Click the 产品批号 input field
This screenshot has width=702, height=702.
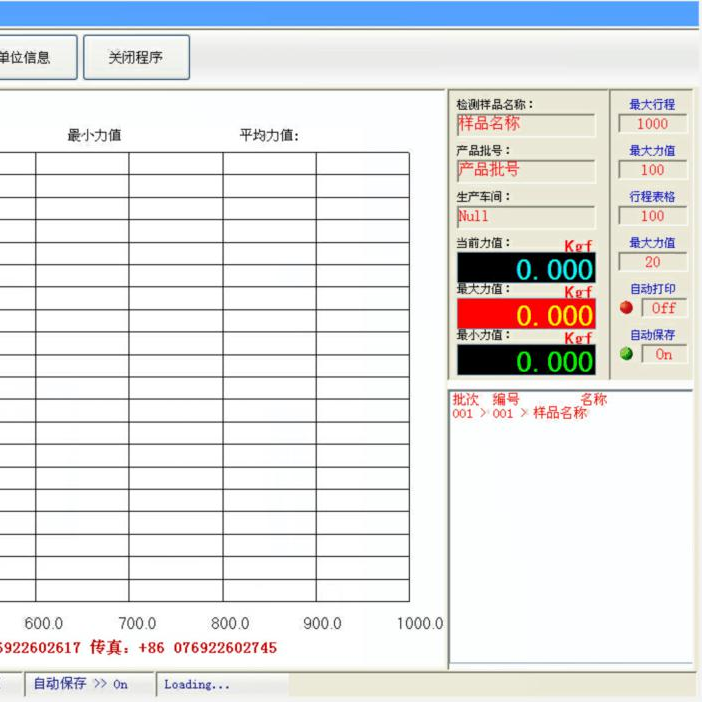[525, 170]
